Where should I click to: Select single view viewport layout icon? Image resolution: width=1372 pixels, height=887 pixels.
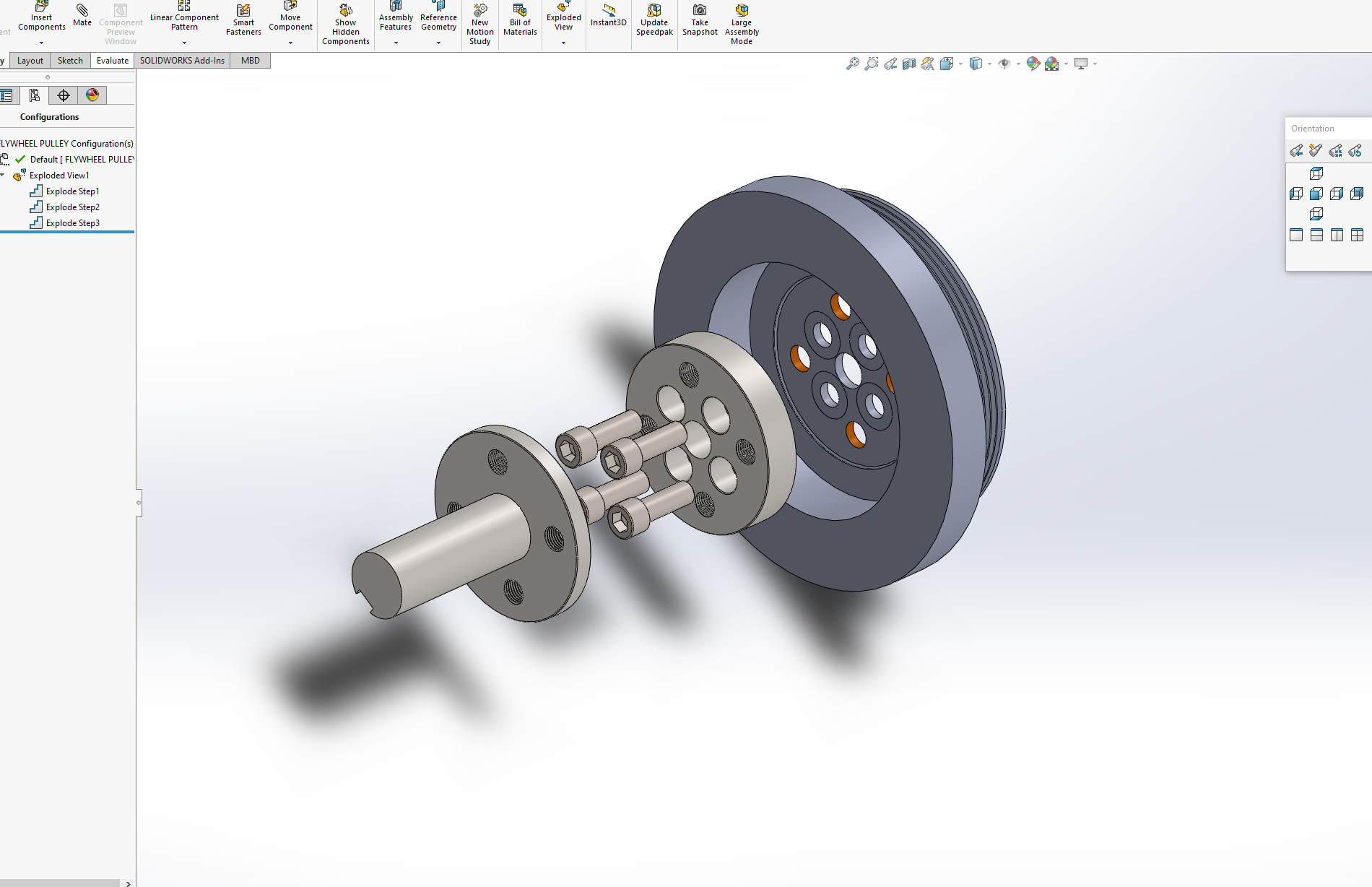[x=1296, y=235]
